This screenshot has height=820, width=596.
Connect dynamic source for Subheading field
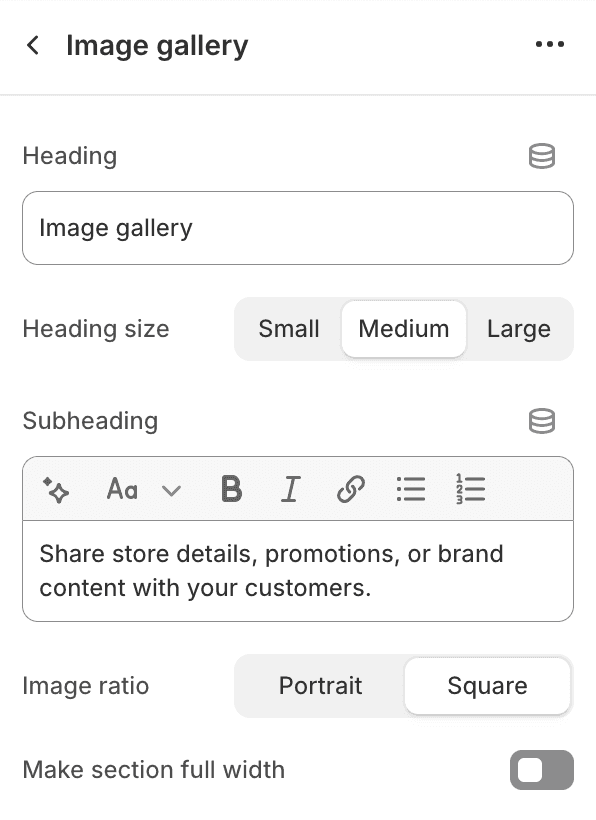(x=542, y=421)
